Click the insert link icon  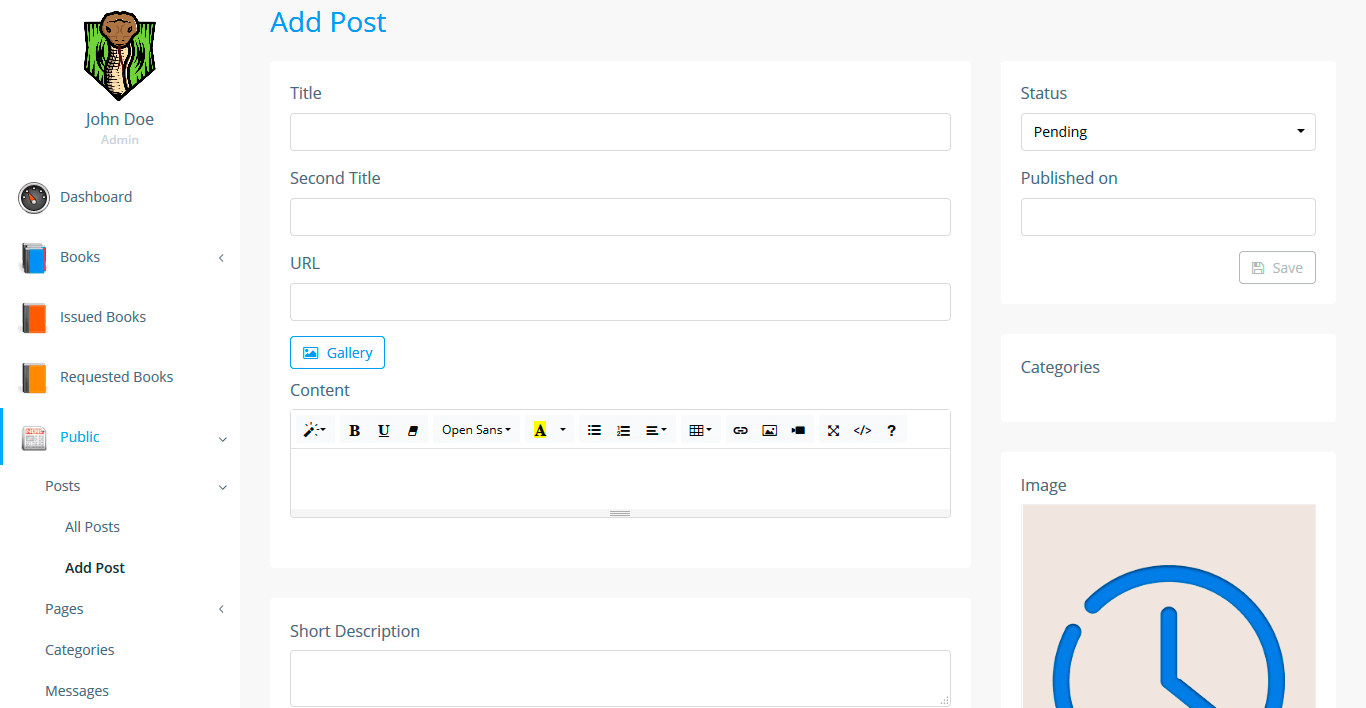pyautogui.click(x=740, y=430)
